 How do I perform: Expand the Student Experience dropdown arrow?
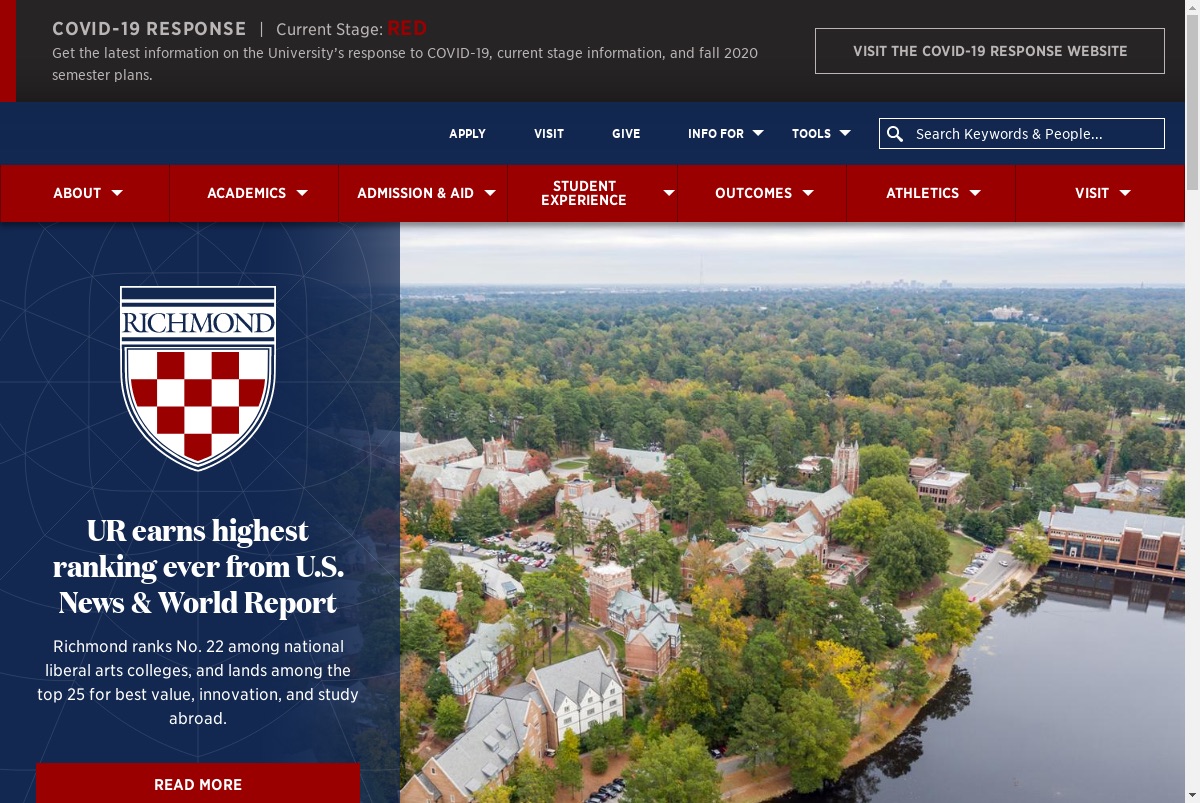(669, 193)
